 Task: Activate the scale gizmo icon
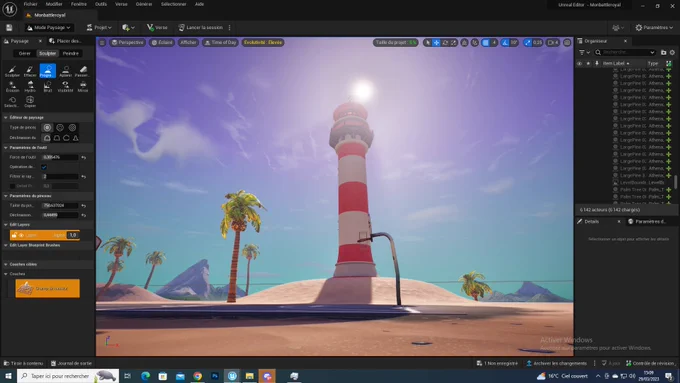click(454, 43)
